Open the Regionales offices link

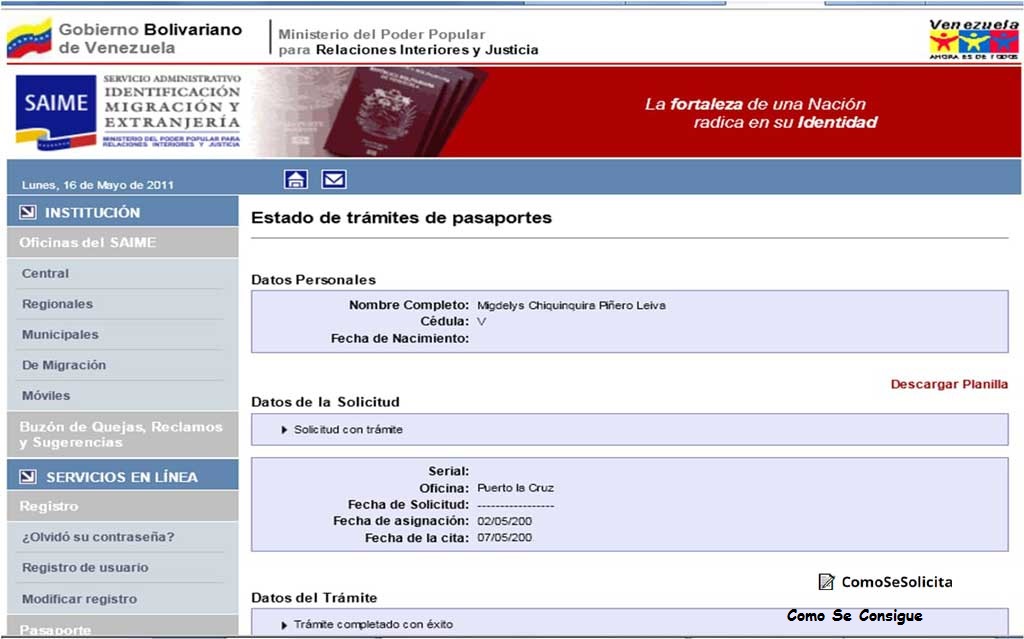pos(57,304)
